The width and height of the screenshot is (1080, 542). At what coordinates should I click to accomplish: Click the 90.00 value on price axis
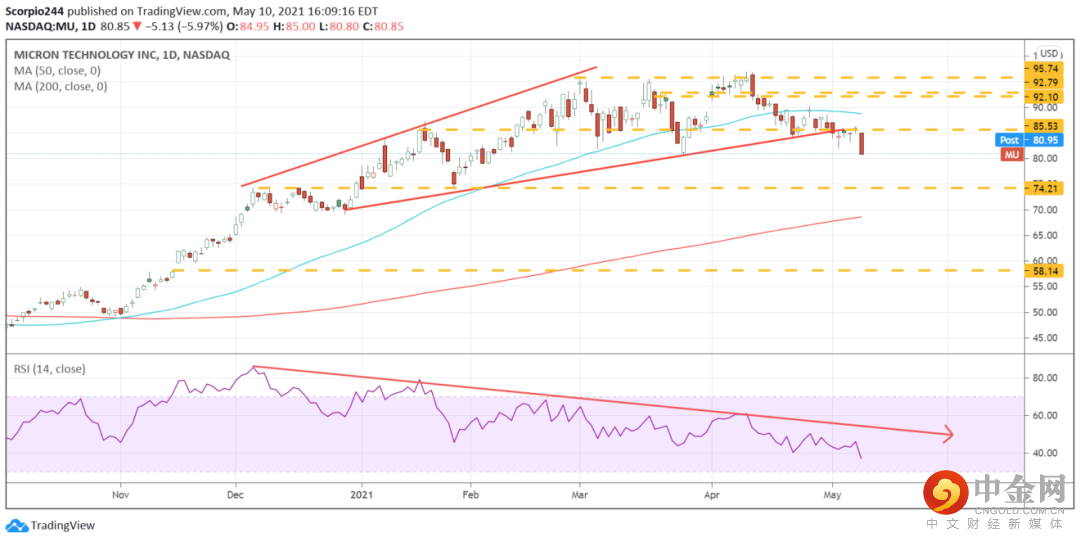point(1045,107)
